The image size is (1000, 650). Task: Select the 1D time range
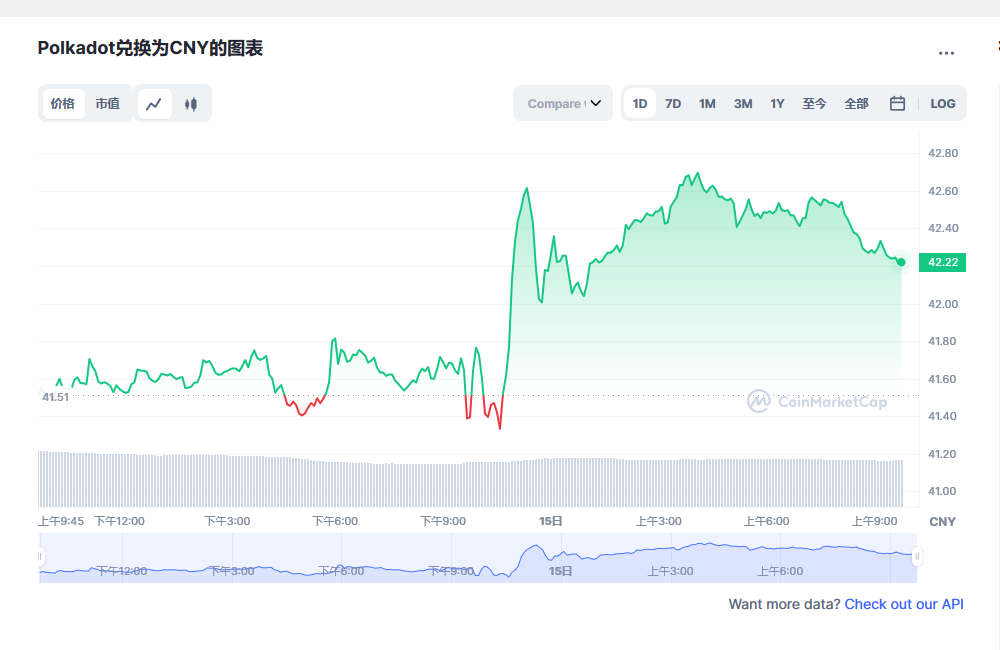coord(640,103)
